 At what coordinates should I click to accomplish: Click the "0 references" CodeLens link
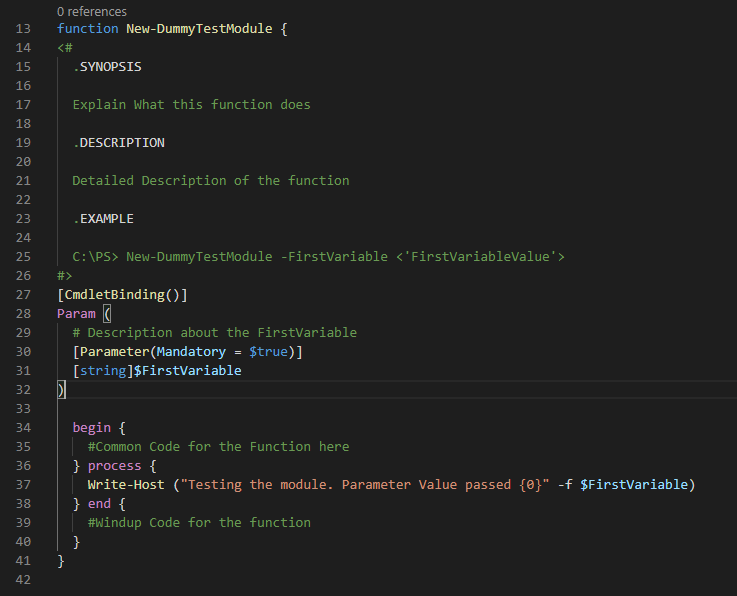[x=92, y=11]
